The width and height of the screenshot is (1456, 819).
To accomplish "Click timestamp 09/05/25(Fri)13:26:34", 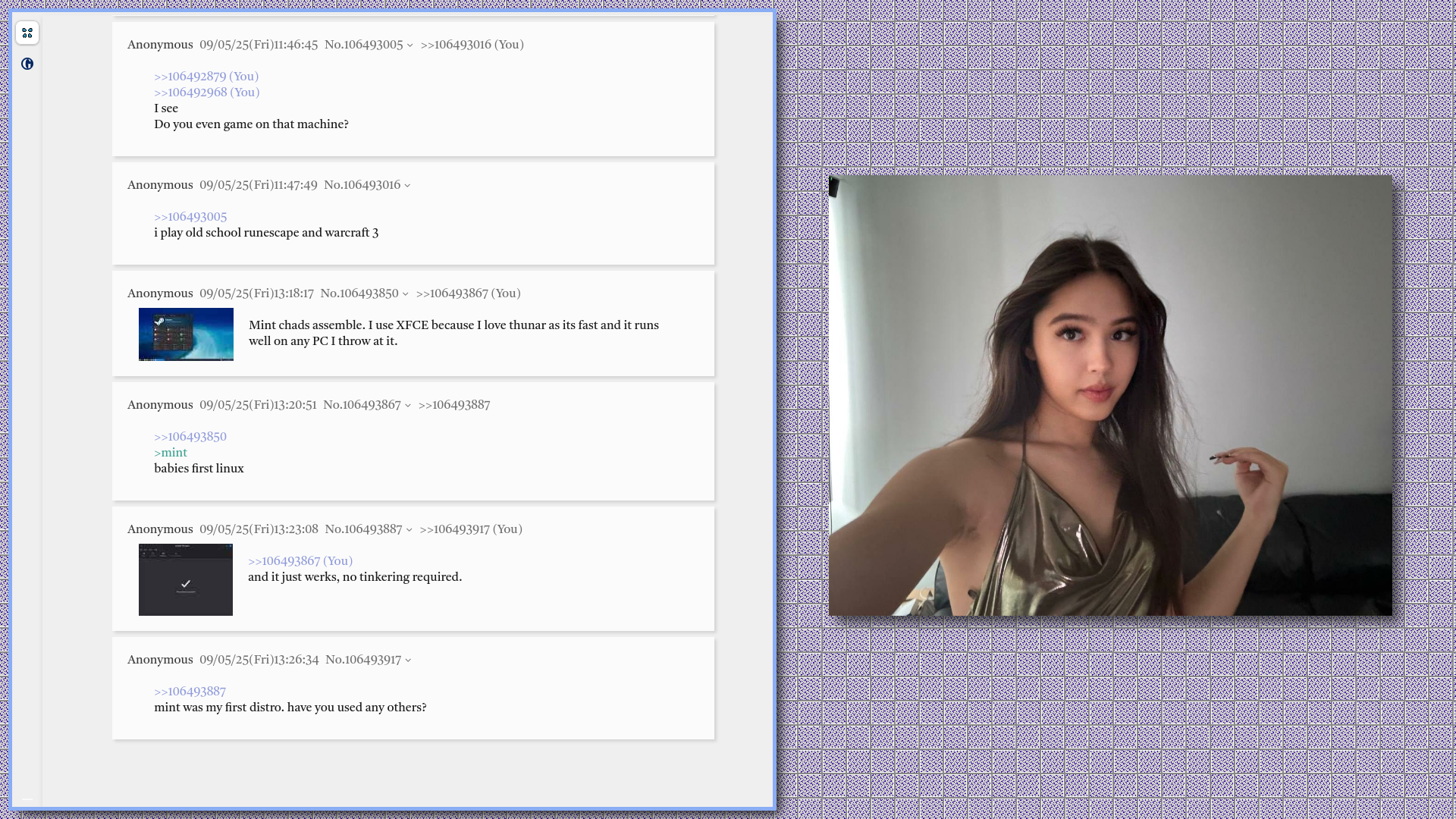I will coord(259,660).
